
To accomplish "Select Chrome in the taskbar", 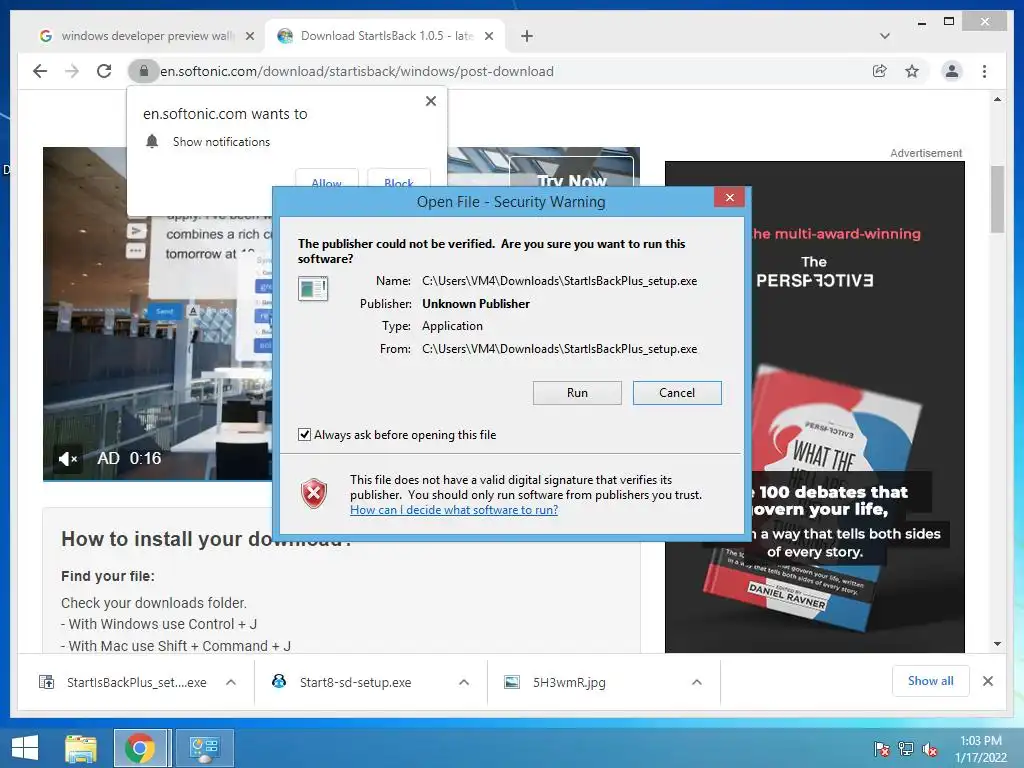I will 140,748.
